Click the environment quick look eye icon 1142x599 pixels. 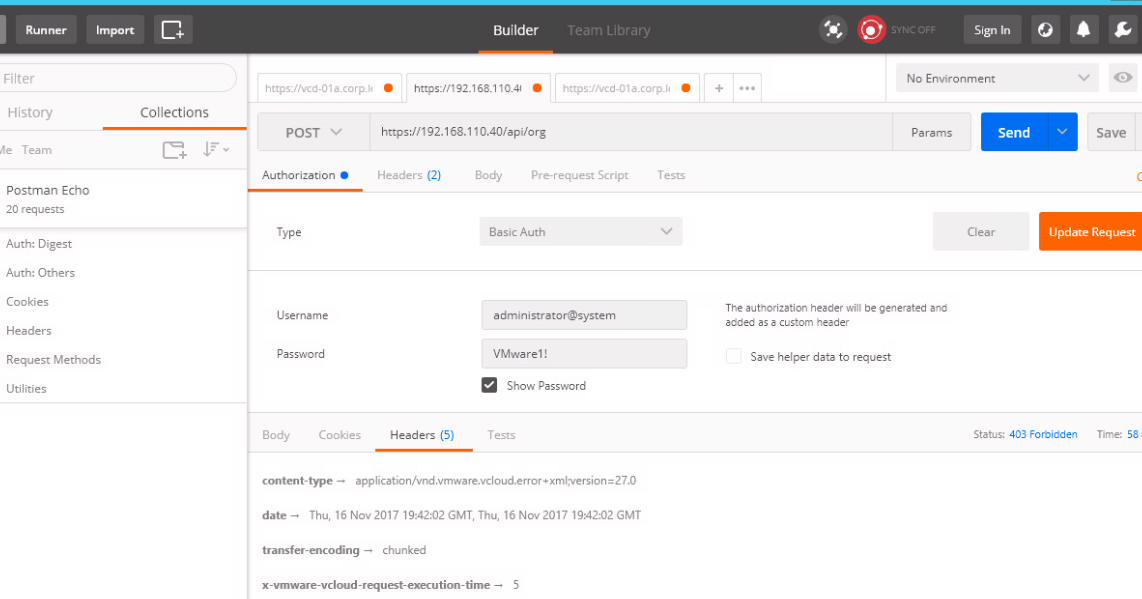[x=1123, y=77]
